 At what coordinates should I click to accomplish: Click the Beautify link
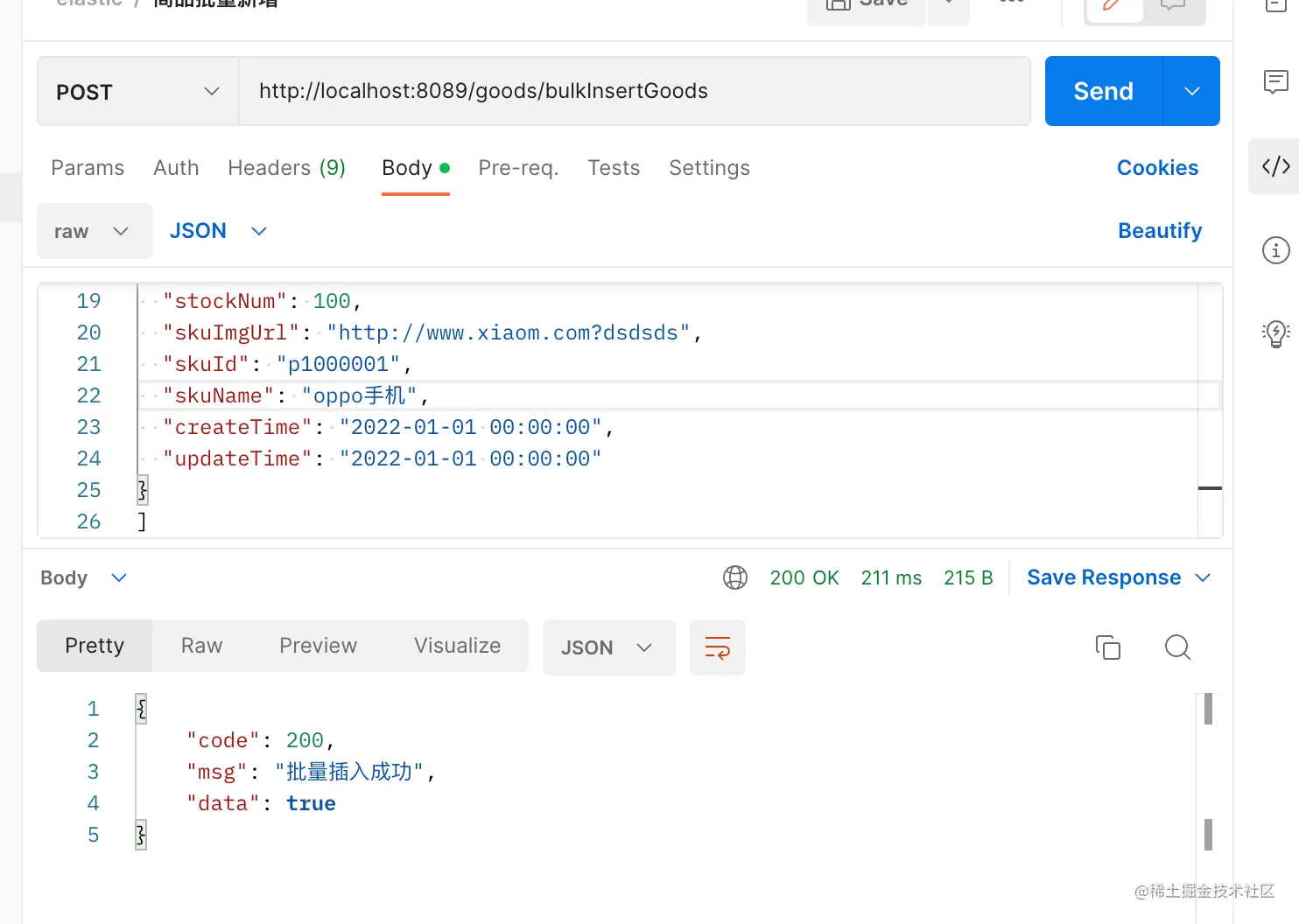pos(1160,231)
